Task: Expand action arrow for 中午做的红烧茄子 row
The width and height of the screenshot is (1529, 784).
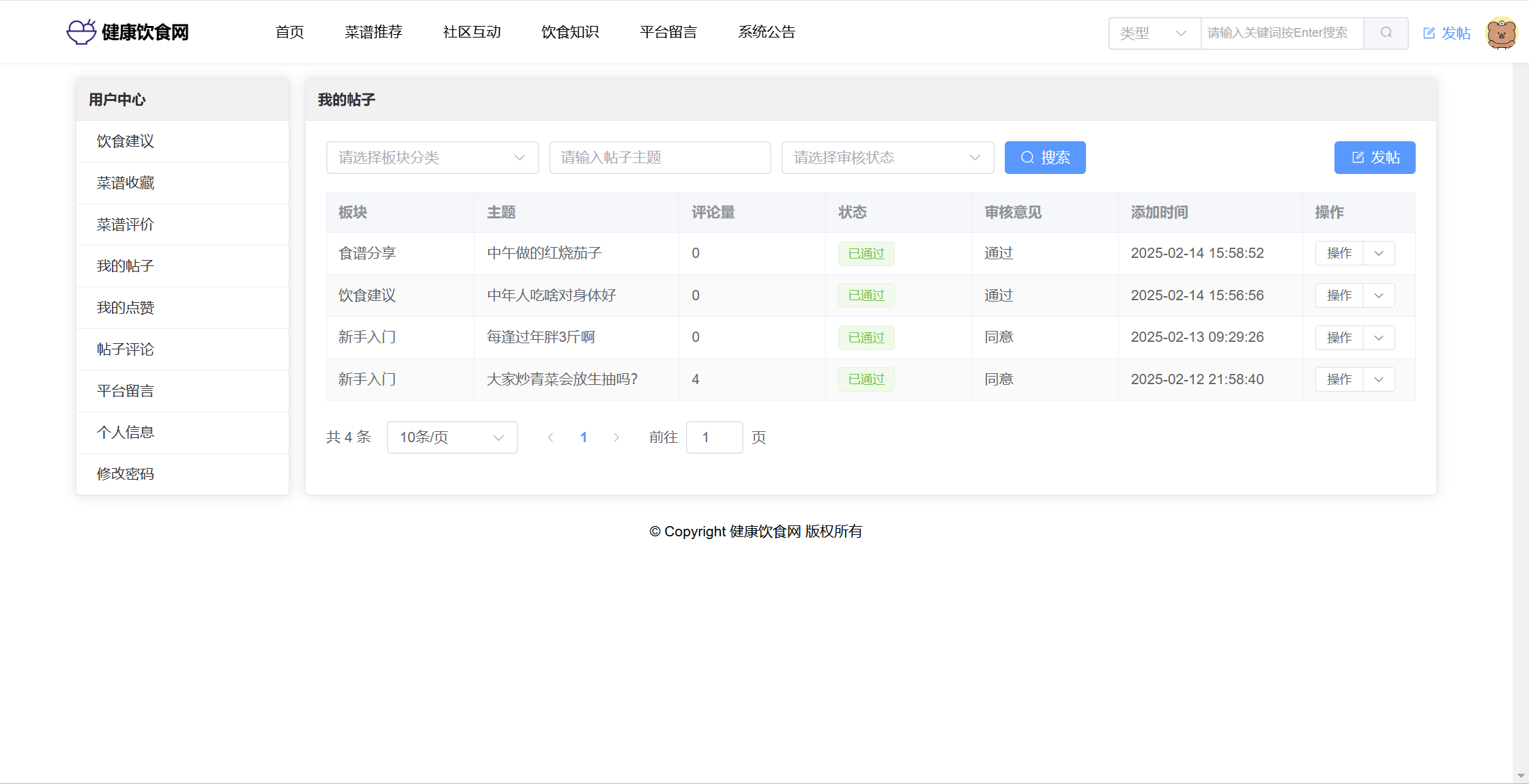Action: click(x=1379, y=253)
